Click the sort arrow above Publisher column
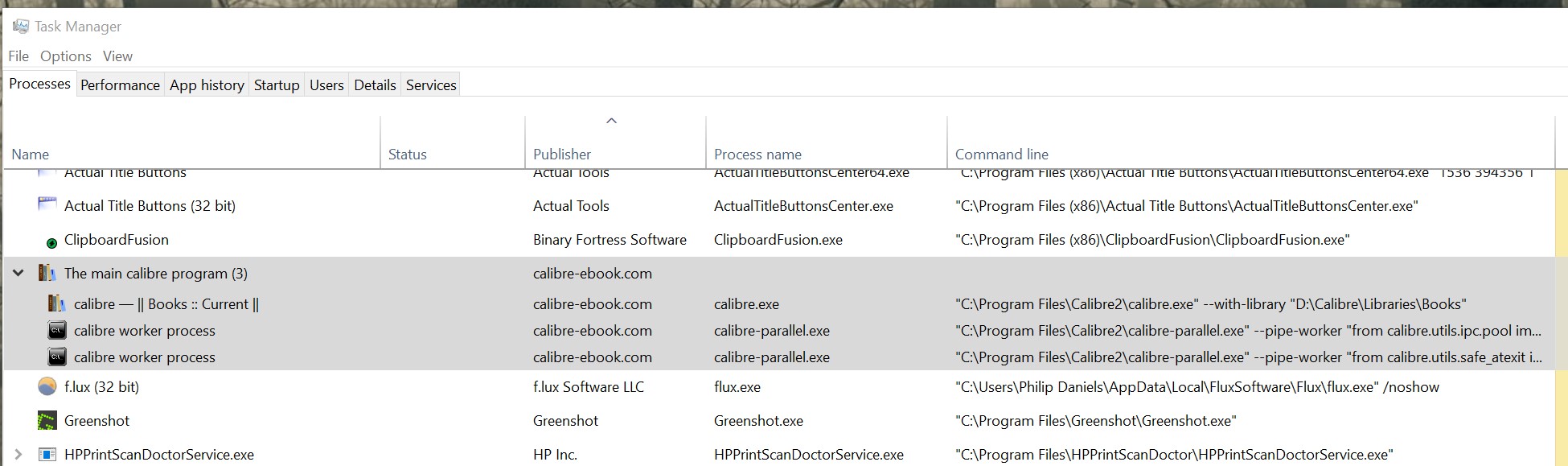 pos(611,121)
